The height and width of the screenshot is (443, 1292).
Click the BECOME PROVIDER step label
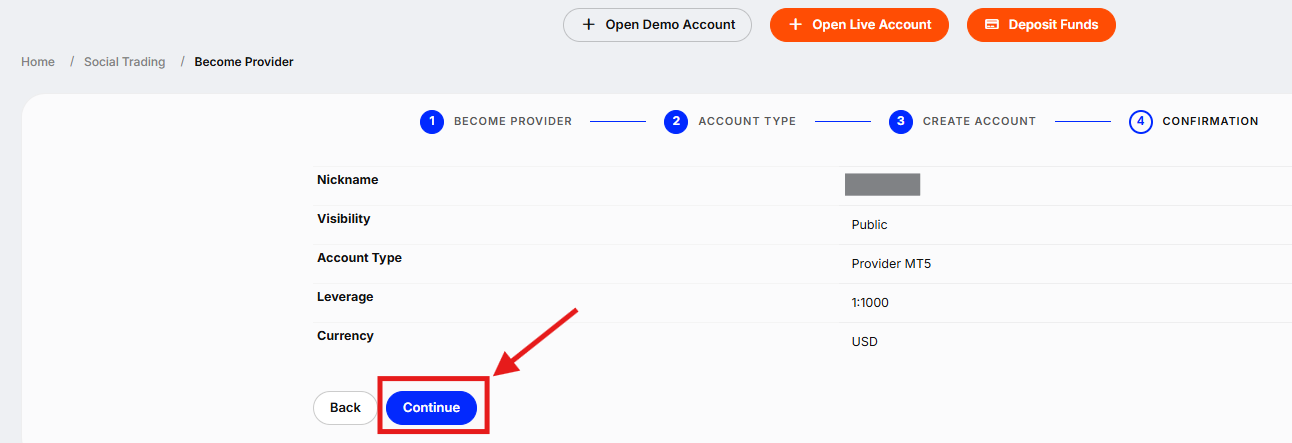513,122
